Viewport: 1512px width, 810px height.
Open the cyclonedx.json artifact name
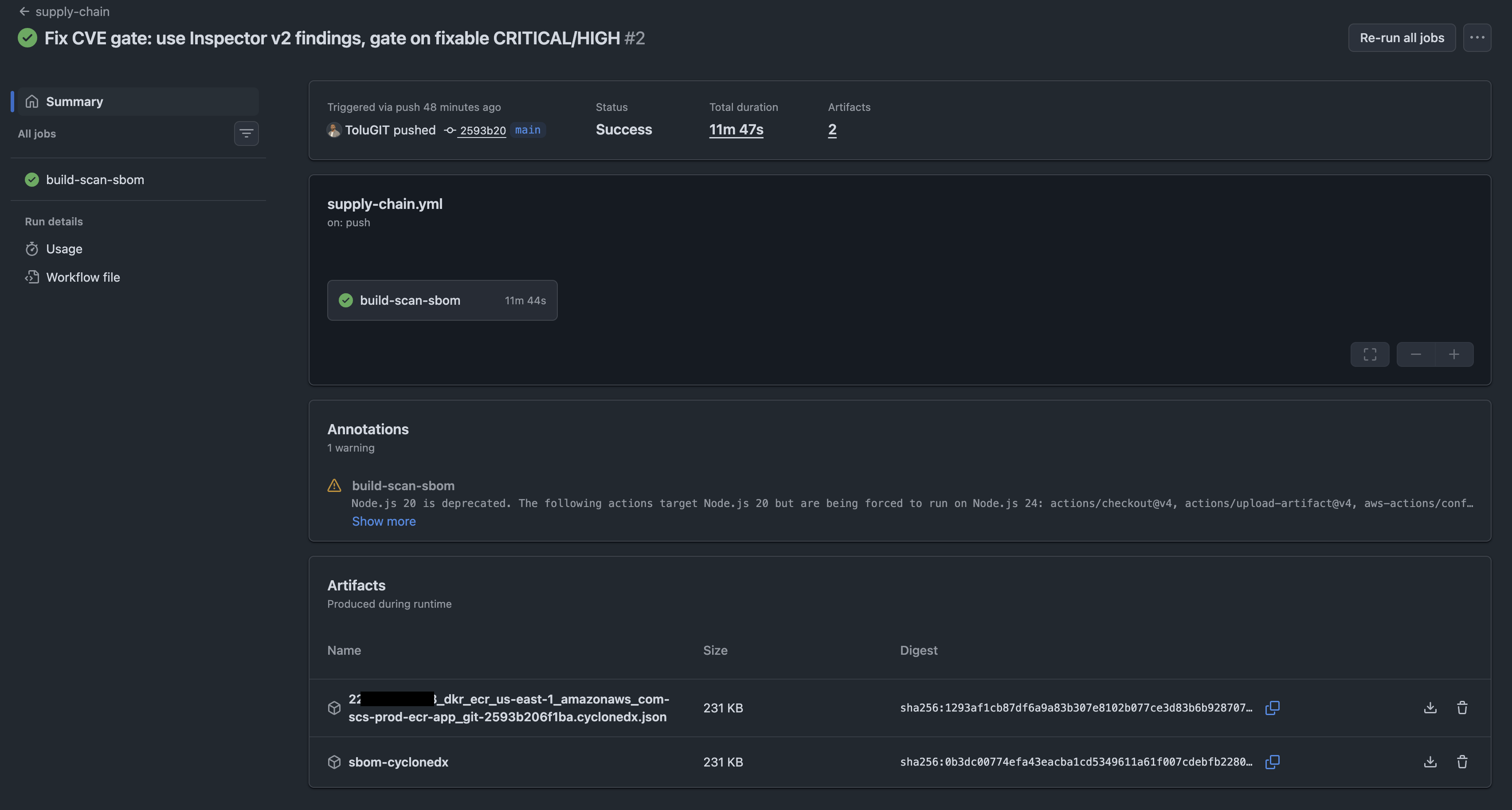[509, 708]
